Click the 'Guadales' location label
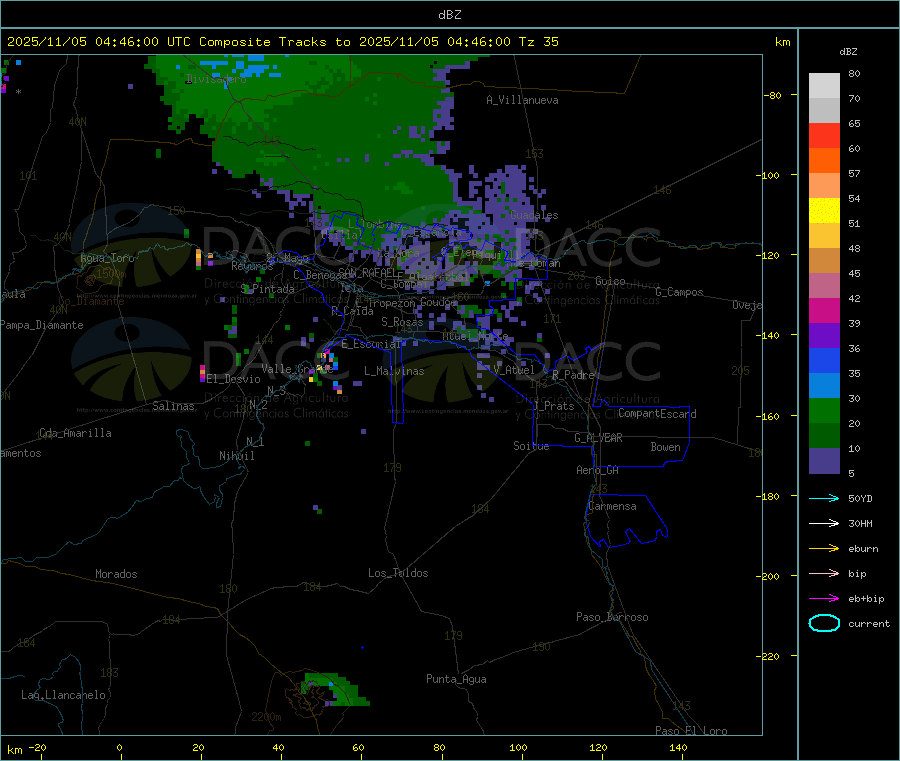 (x=534, y=215)
